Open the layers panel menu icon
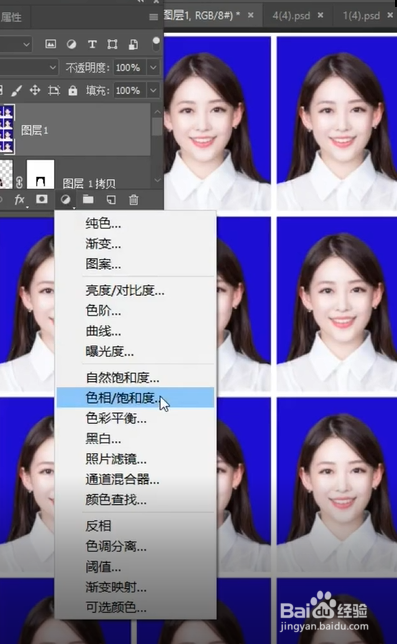397x644 pixels. click(x=154, y=17)
